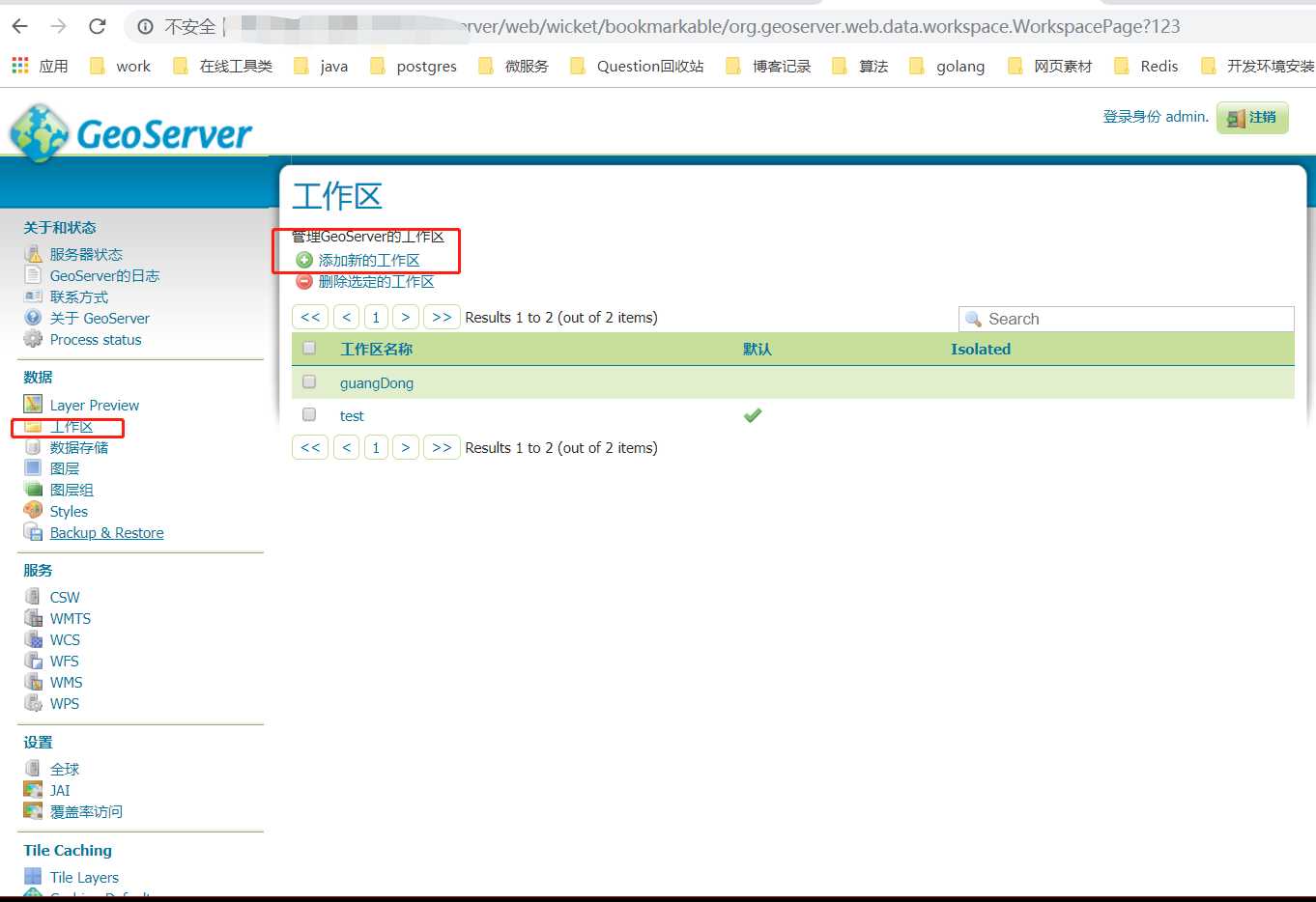This screenshot has height=902, width=1316.
Task: Open the work bookmarks folder
Action: tap(120, 66)
